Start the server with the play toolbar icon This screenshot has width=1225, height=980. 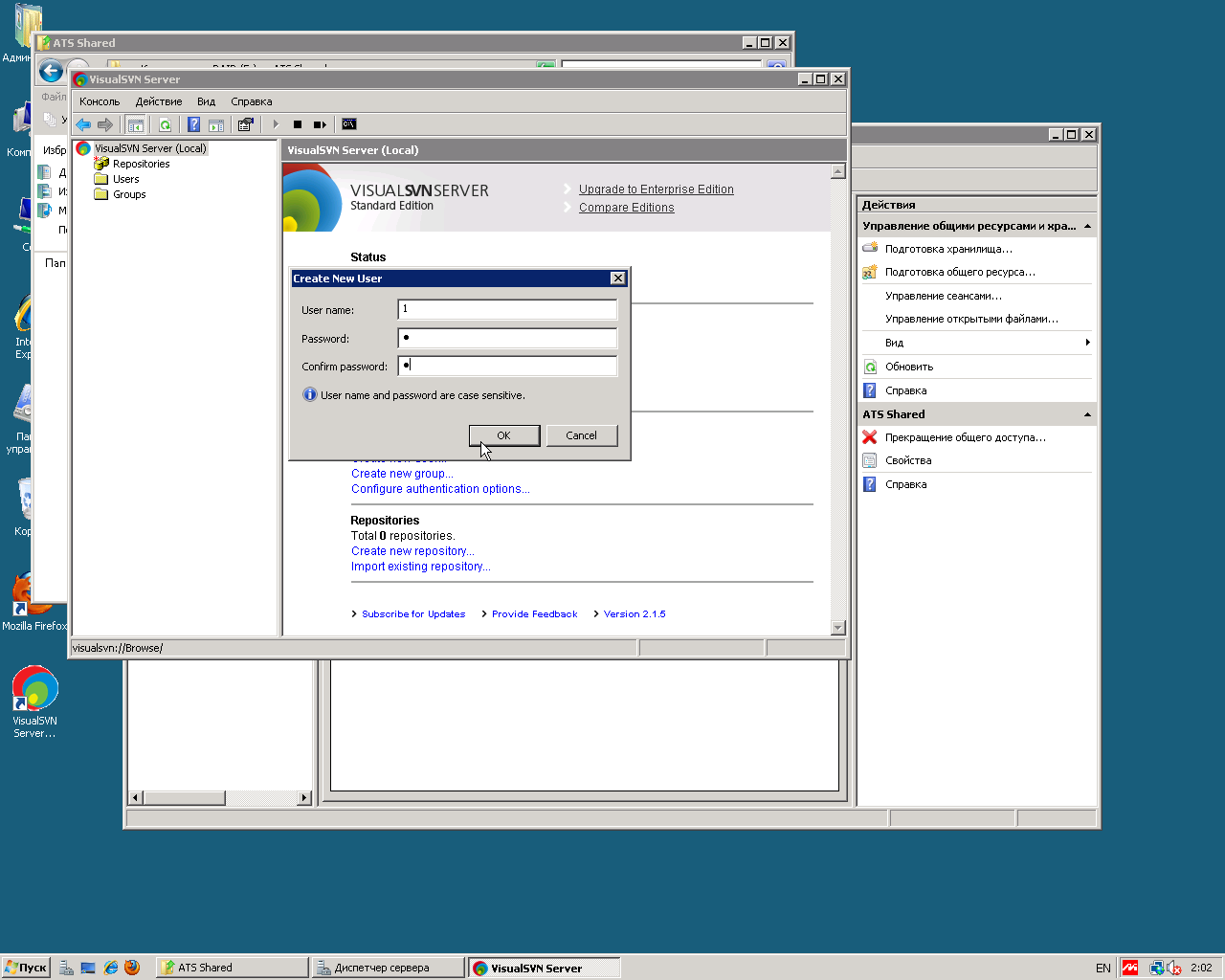276,124
